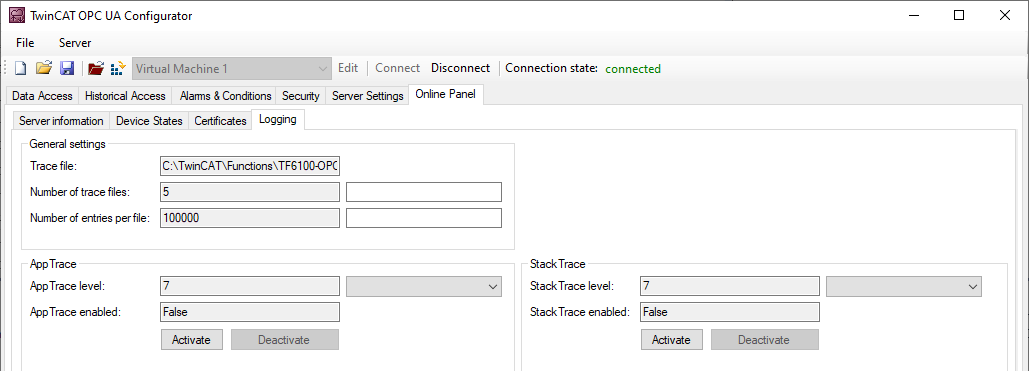The height and width of the screenshot is (371, 1029).
Task: Click the 'Number of trace files:' label
Action: pyautogui.click(x=80, y=192)
